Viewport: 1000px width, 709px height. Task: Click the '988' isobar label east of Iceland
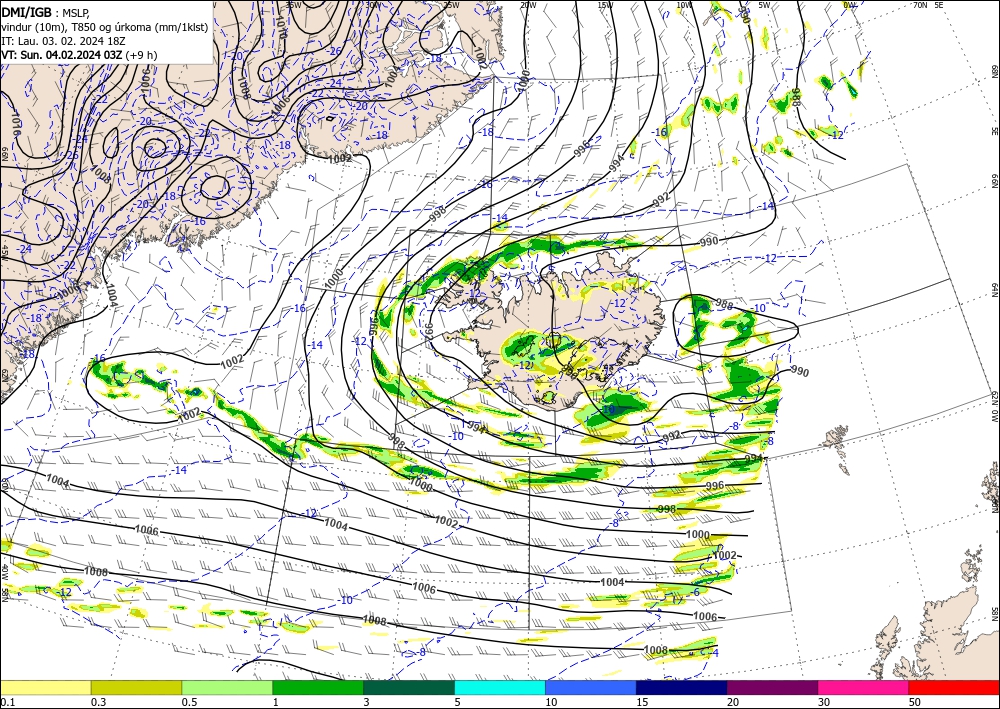(724, 305)
